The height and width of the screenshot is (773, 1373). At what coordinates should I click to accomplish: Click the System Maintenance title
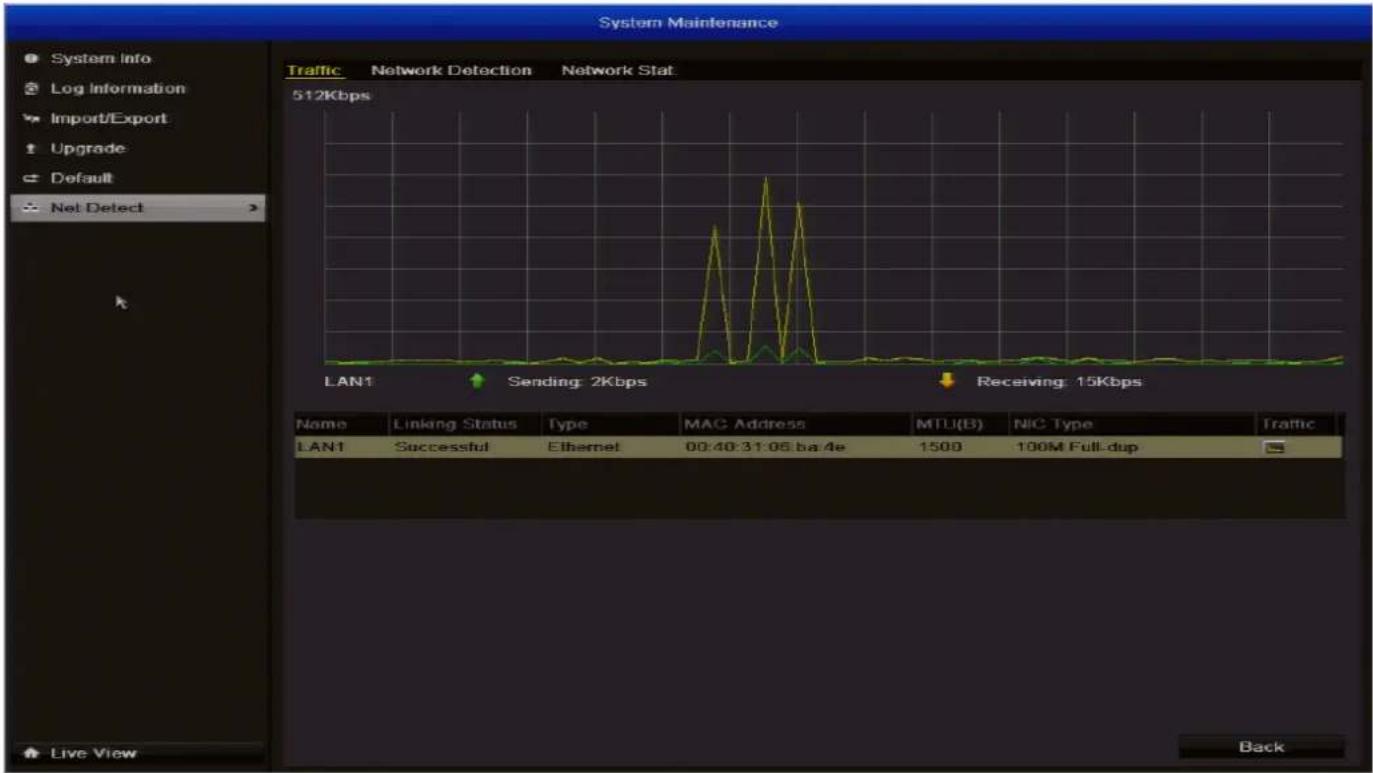click(688, 22)
